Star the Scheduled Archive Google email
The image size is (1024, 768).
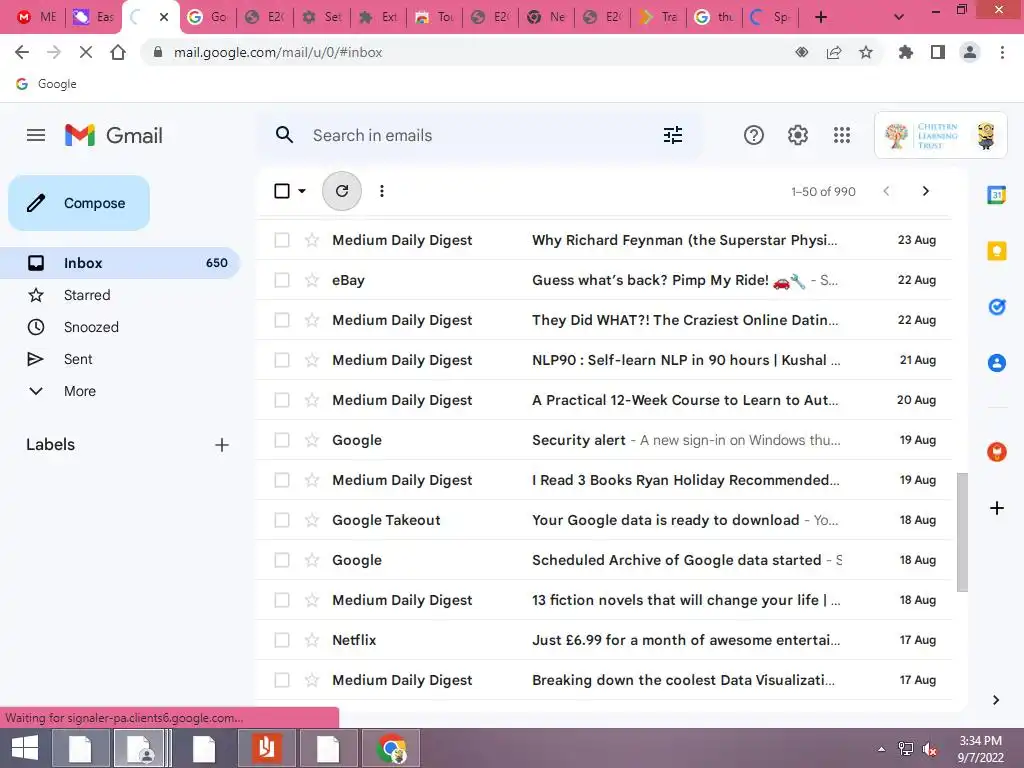coord(312,560)
